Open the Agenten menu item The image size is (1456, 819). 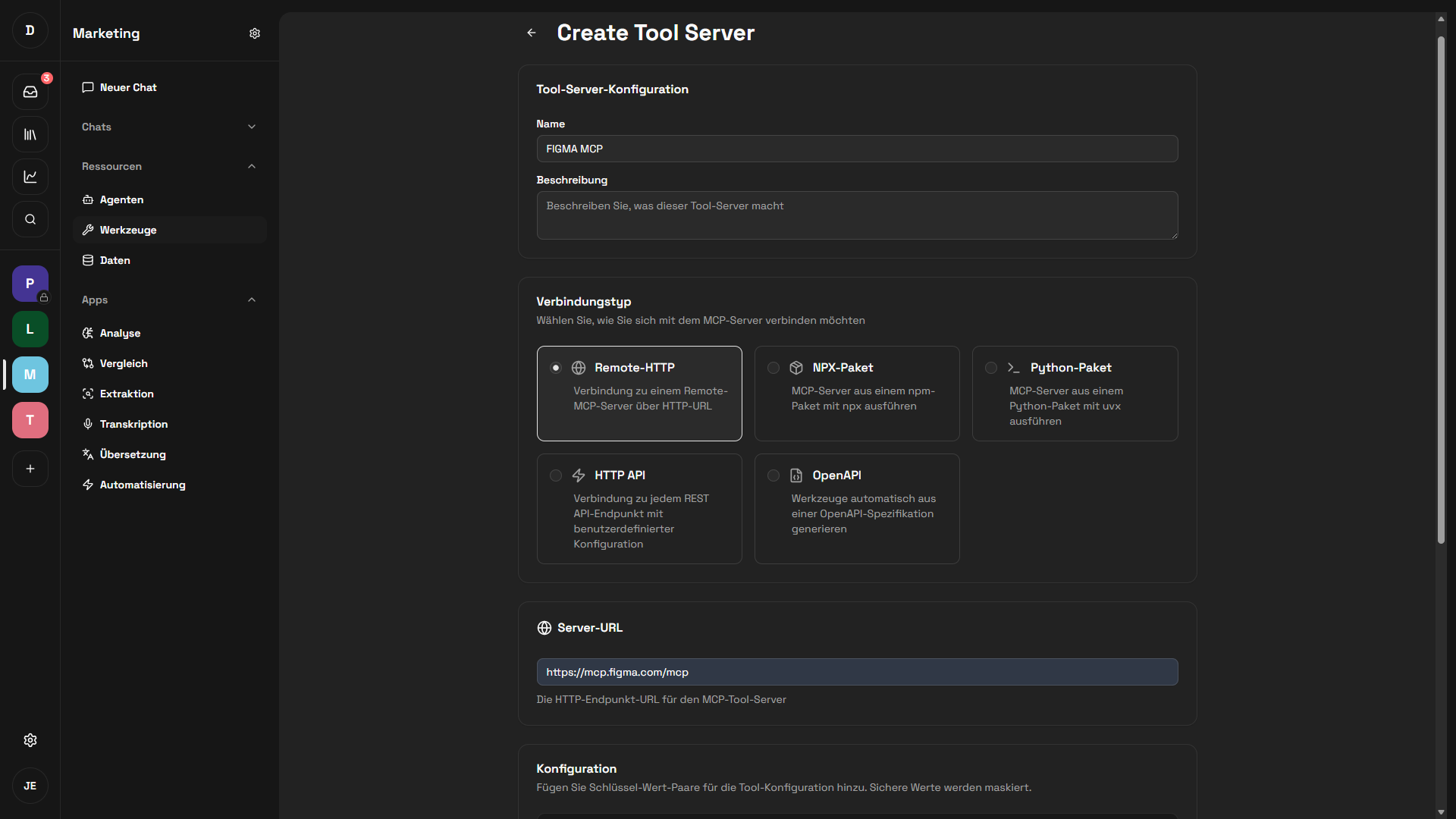point(121,199)
